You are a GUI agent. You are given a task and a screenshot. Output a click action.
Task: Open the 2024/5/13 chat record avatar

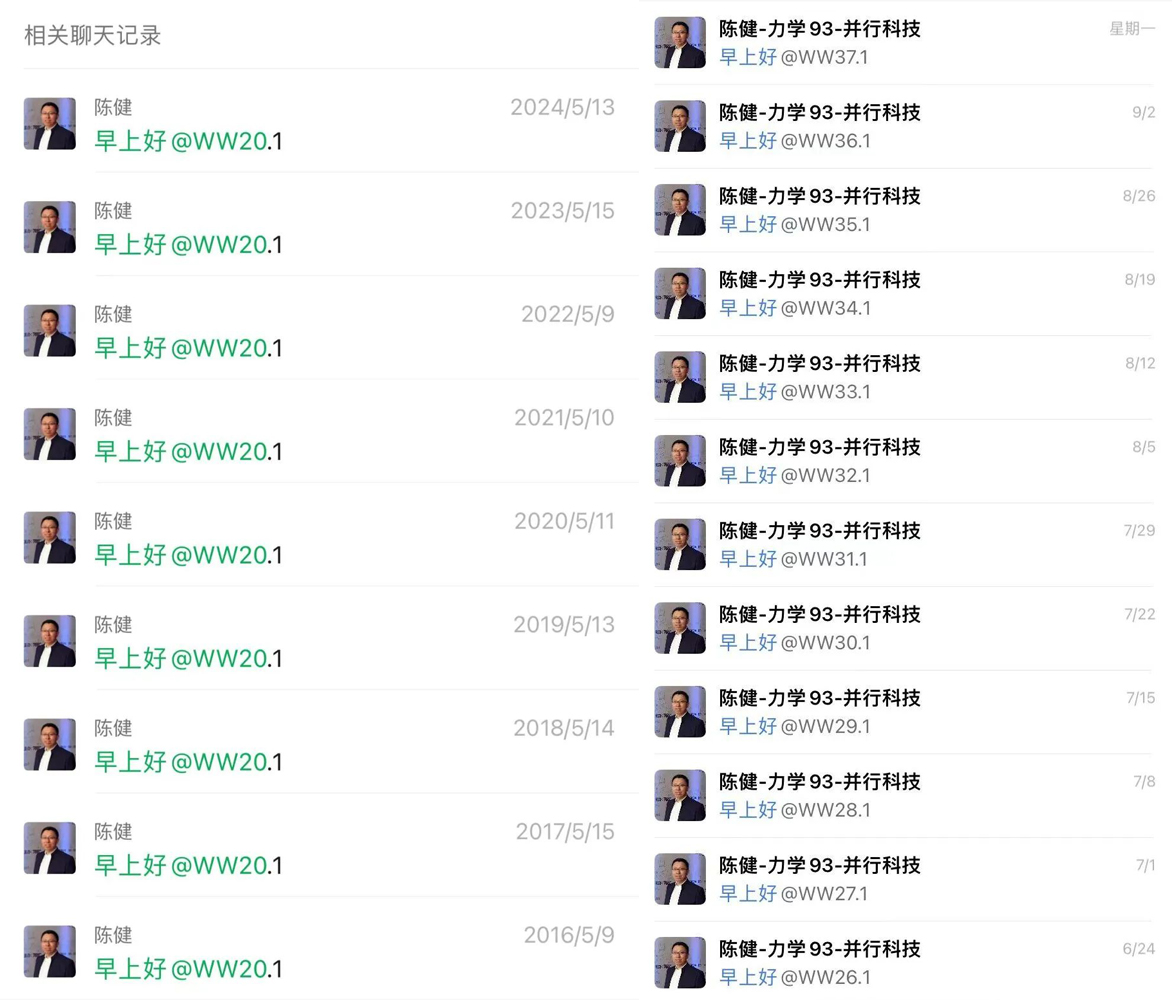[x=49, y=123]
